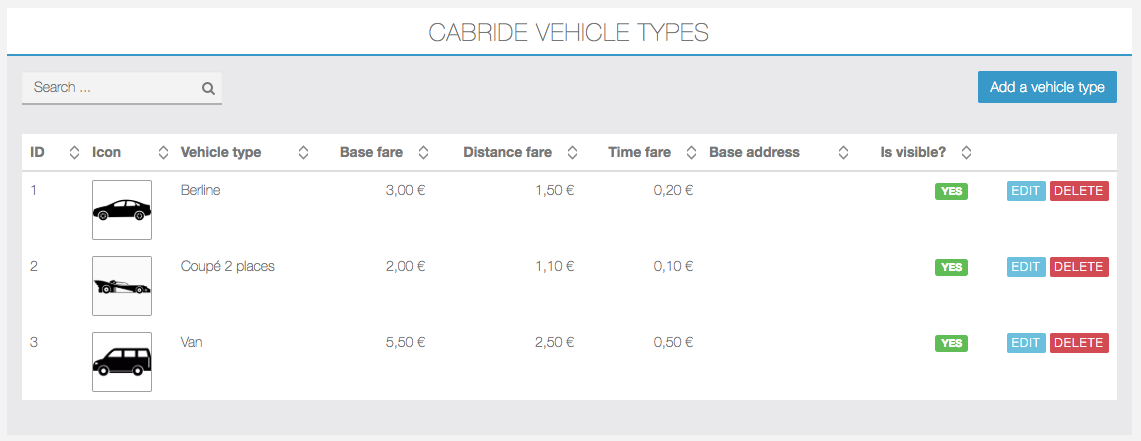1141x441 pixels.
Task: Sort table by ID column arrows
Action: pos(73,153)
